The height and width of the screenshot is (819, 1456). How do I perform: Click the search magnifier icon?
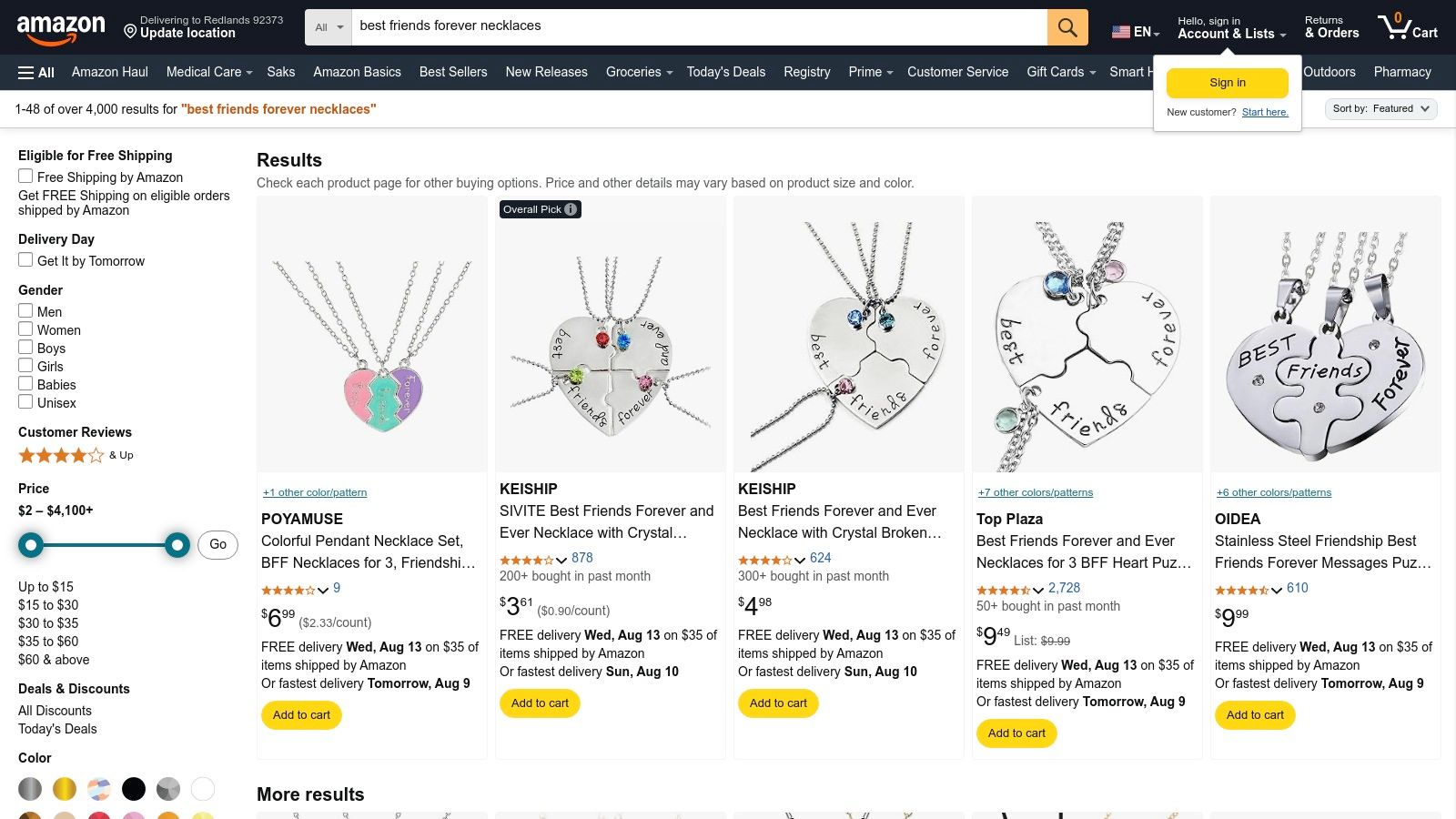[x=1067, y=26]
